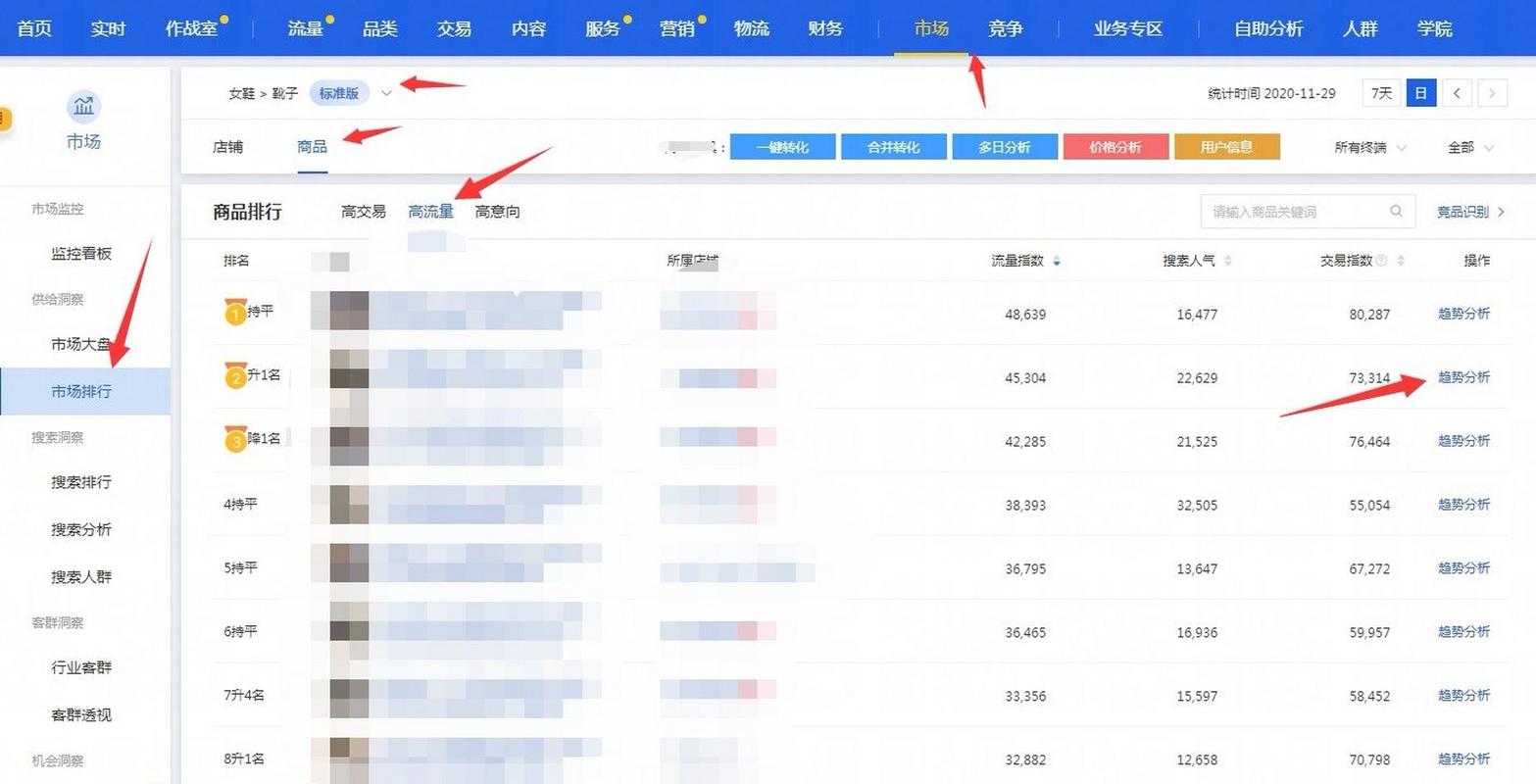1536x784 pixels.
Task: Click the orange 用户信息 button
Action: pyautogui.click(x=1227, y=147)
